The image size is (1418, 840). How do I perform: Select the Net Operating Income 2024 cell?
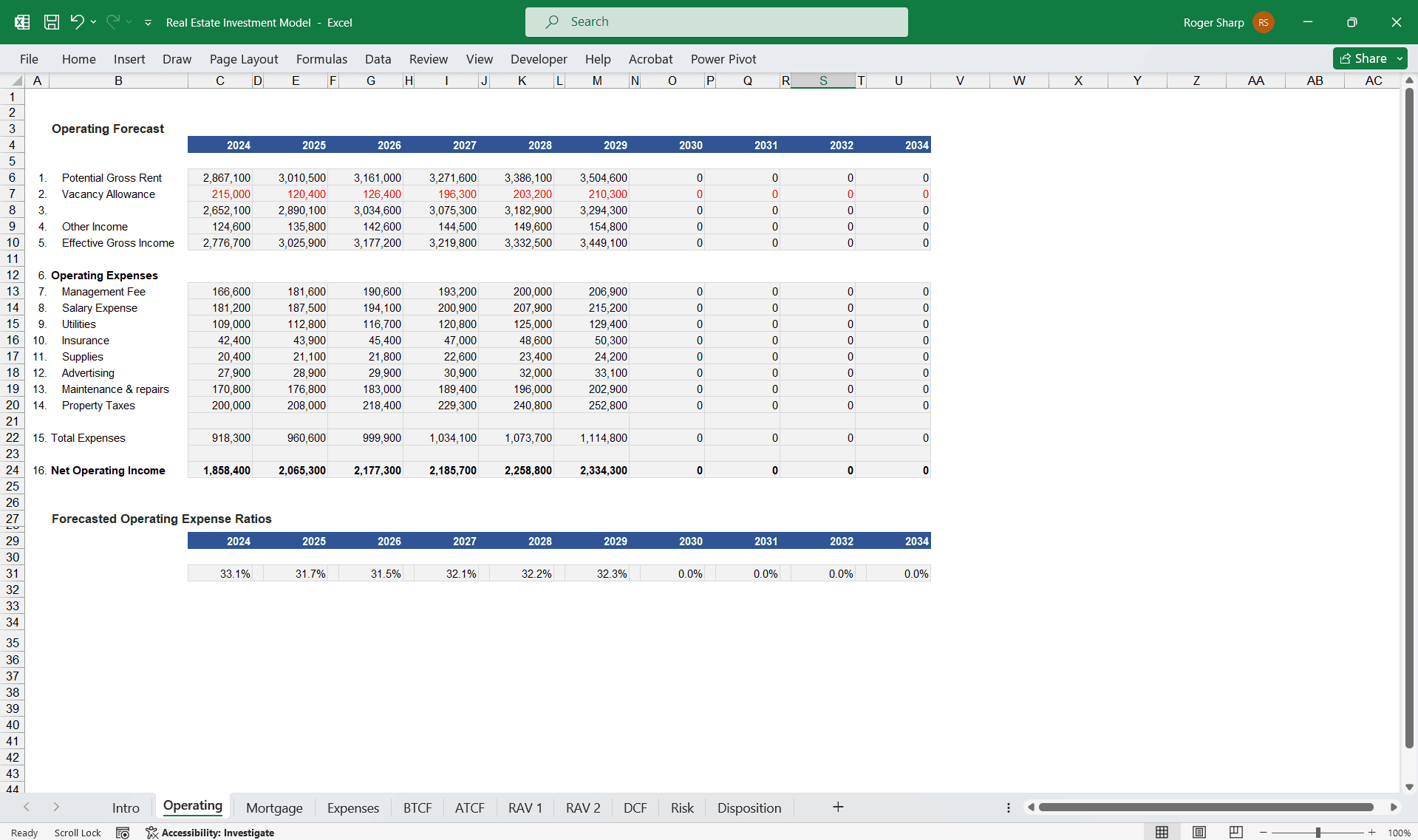220,470
